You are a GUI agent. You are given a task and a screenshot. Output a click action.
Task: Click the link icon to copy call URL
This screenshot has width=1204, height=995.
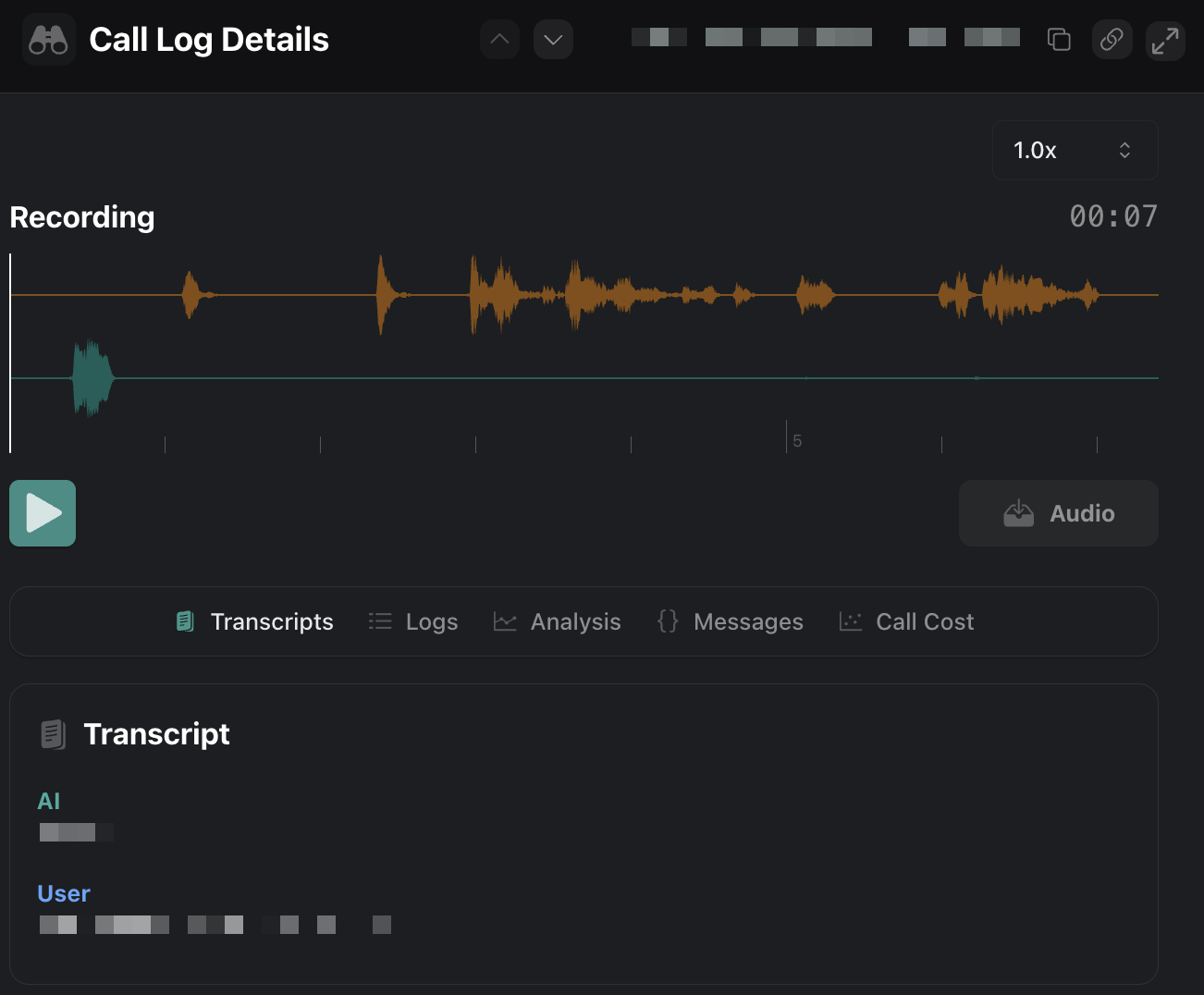(1112, 39)
